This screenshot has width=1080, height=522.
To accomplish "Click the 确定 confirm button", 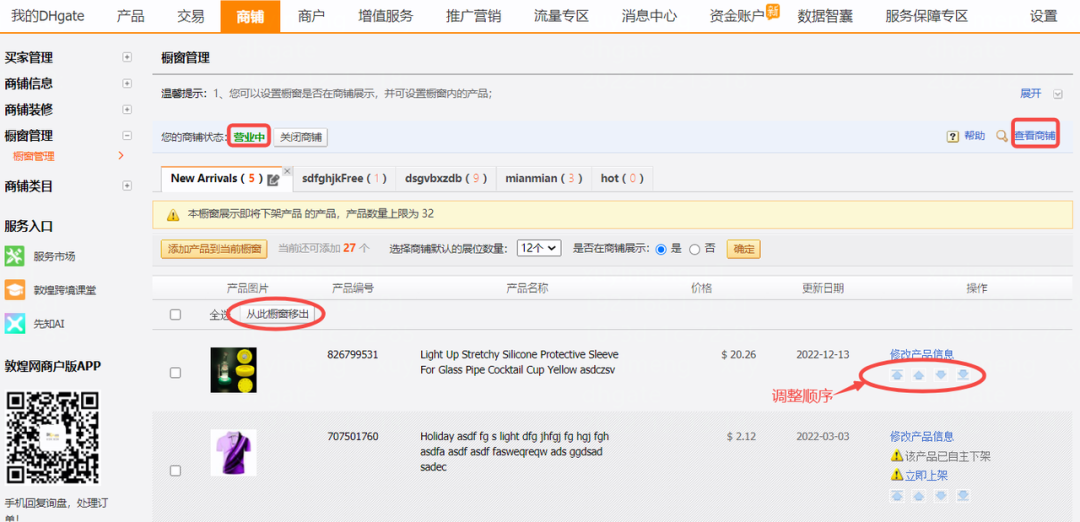I will (x=744, y=249).
